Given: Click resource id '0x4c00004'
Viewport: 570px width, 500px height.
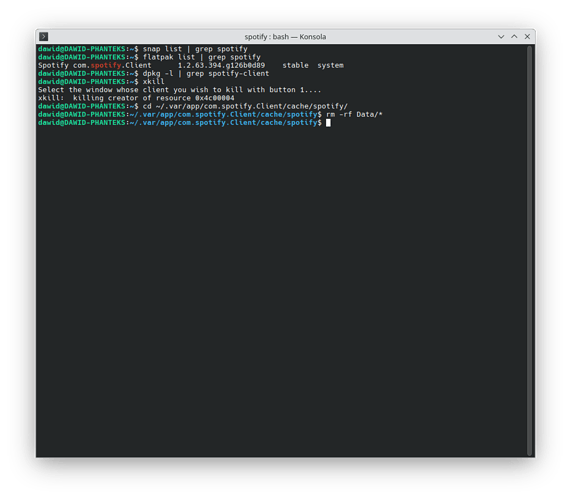Looking at the screenshot, I should 215,98.
